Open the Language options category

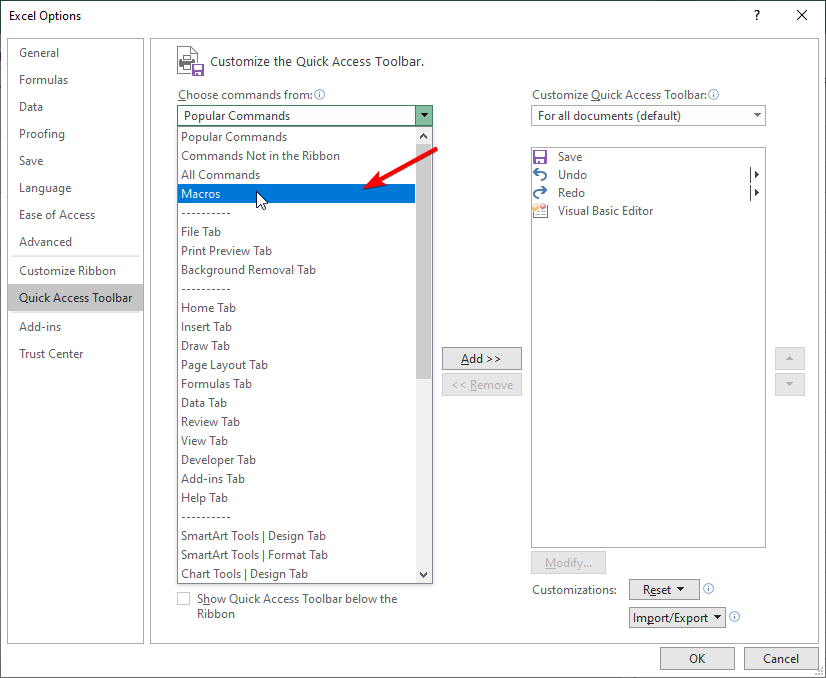pos(75,188)
